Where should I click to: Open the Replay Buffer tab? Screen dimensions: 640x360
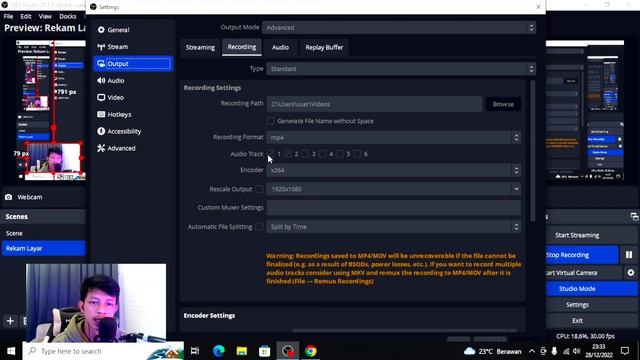(324, 47)
